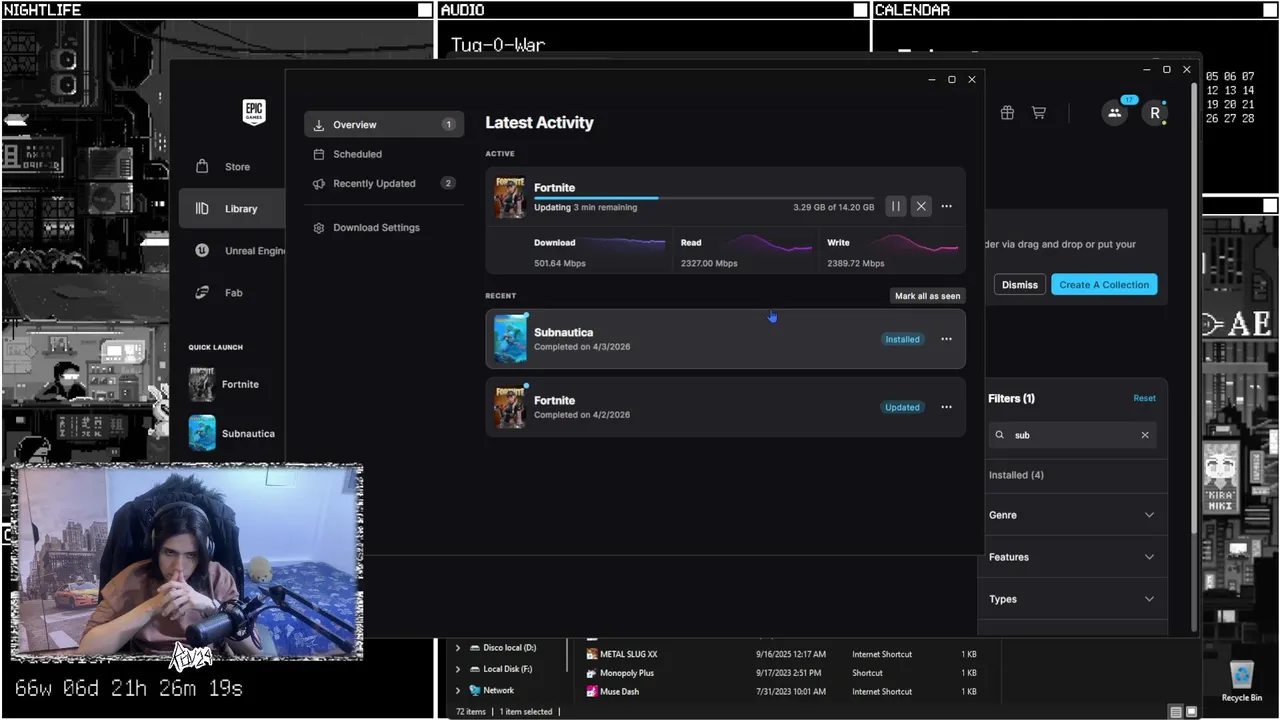Cancel the Fortnite update download

tap(921, 206)
